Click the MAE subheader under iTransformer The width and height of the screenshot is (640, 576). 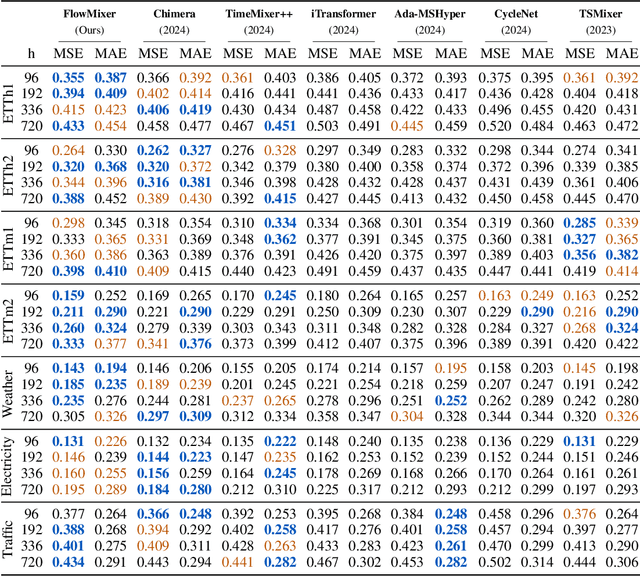(365, 53)
